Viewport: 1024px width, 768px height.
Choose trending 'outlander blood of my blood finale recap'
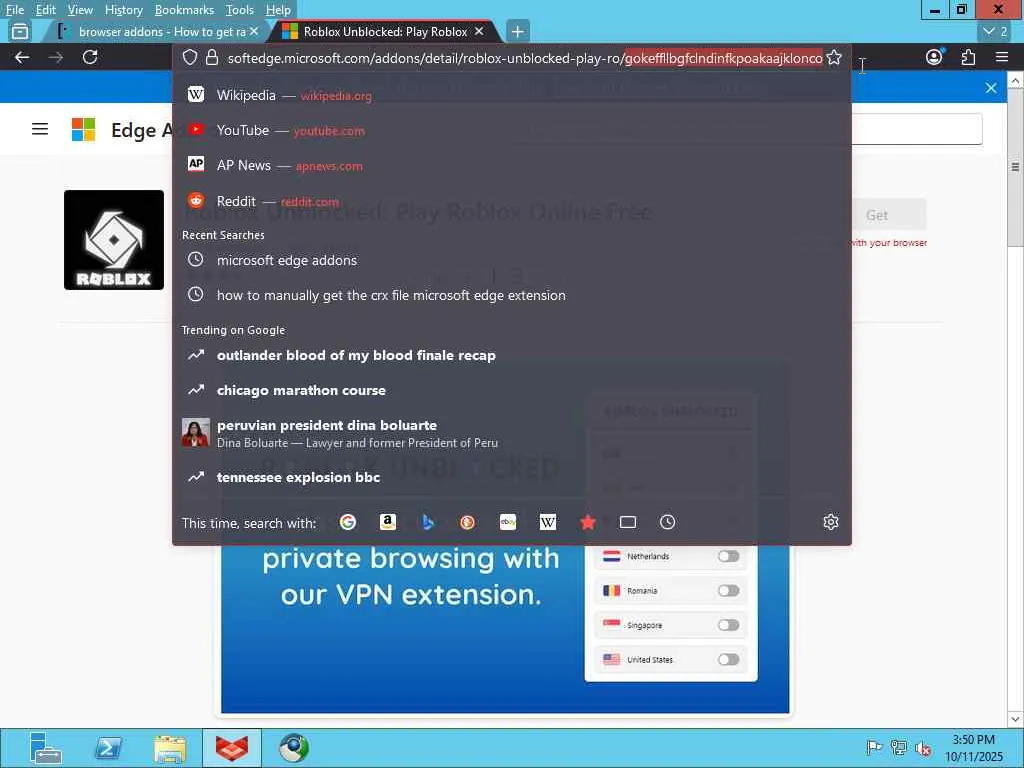(x=511, y=355)
